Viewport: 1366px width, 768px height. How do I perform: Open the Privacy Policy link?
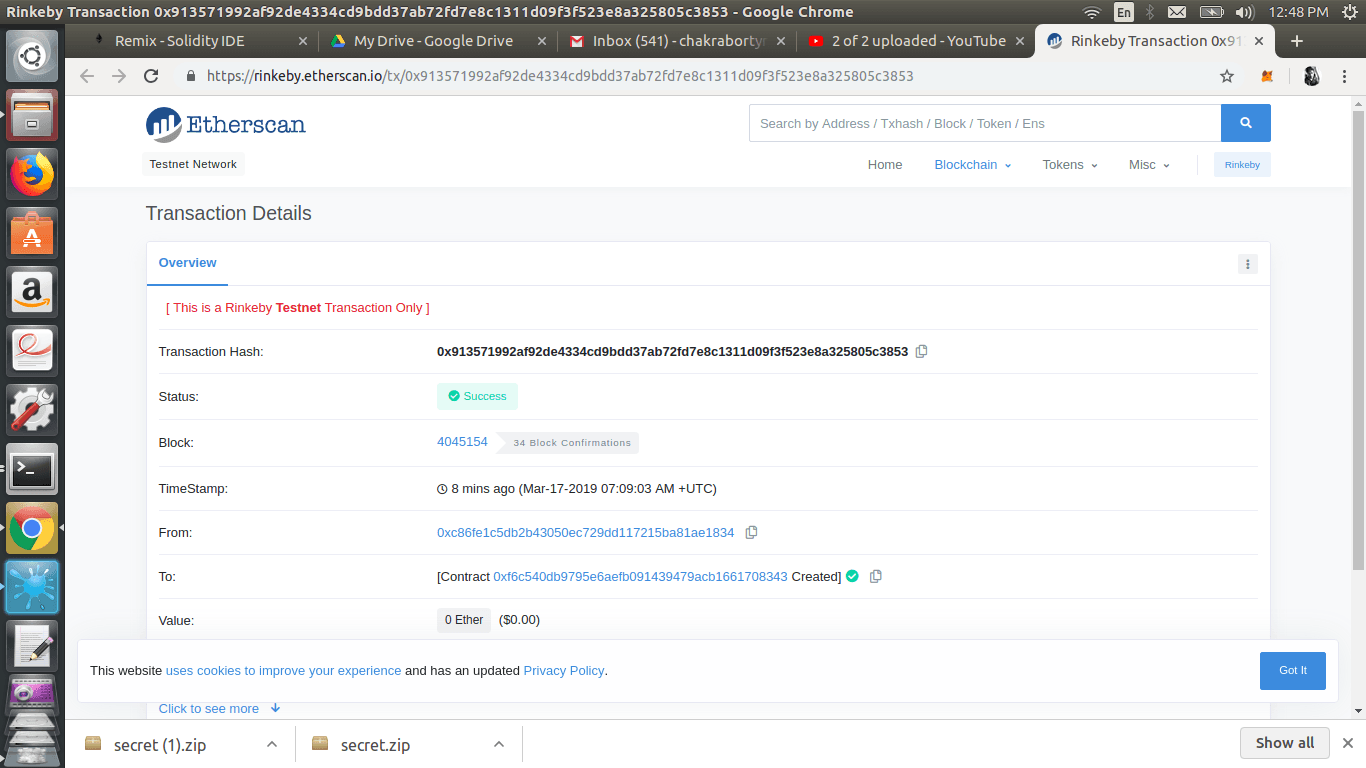point(564,670)
